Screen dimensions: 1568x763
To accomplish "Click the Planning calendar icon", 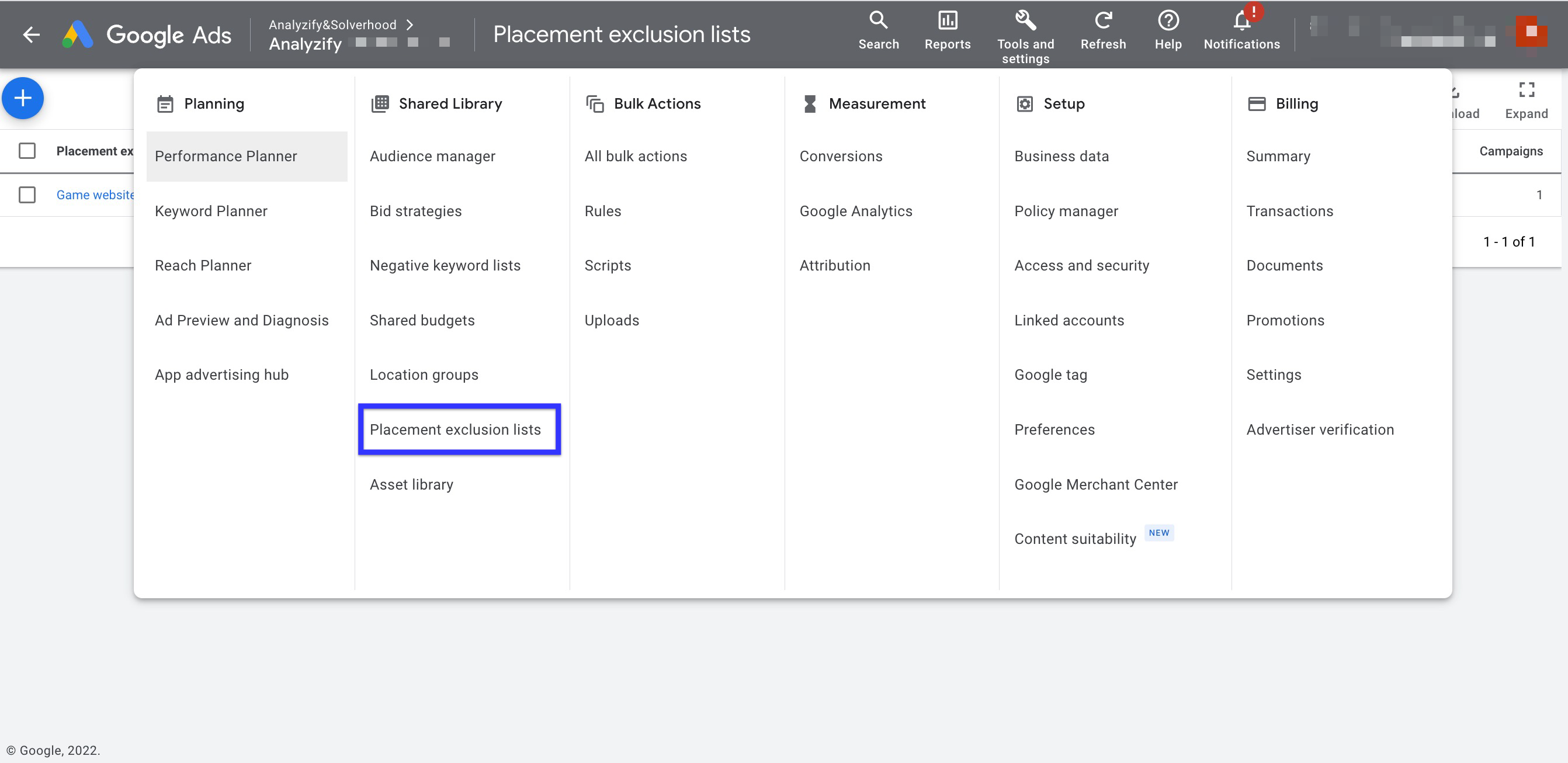I will (x=165, y=104).
